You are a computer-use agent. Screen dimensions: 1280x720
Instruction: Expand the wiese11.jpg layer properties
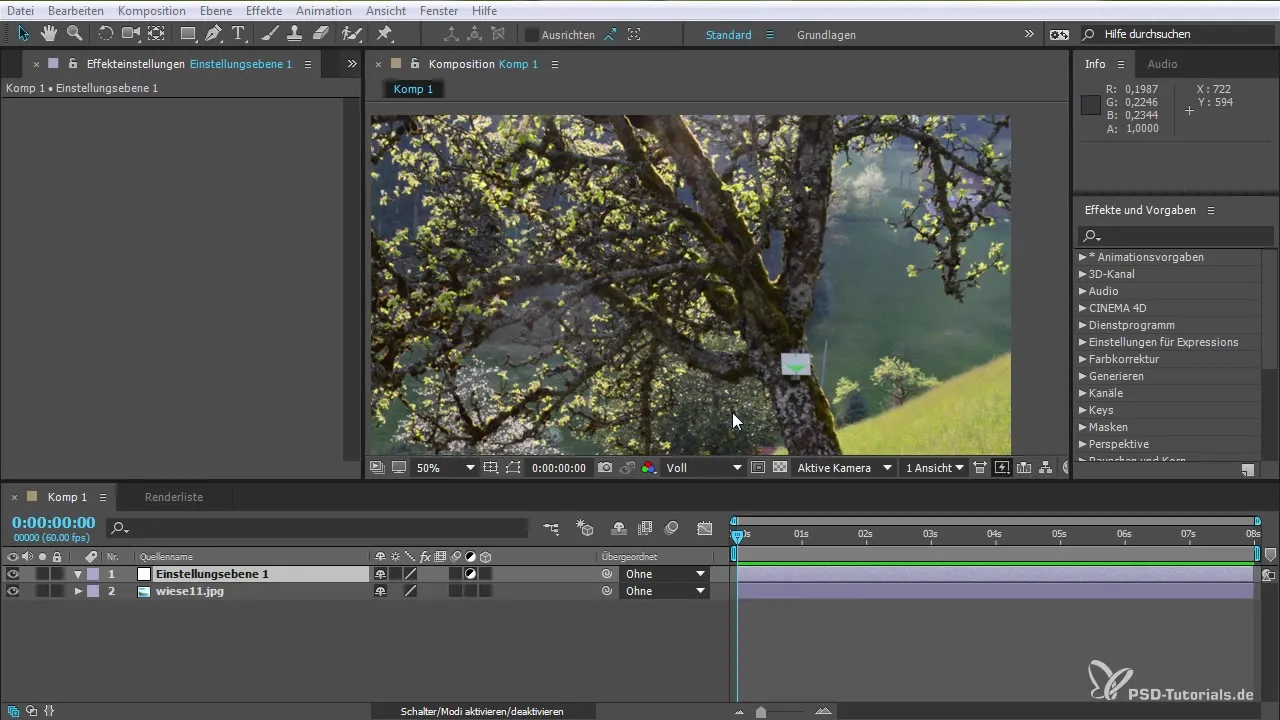[78, 591]
